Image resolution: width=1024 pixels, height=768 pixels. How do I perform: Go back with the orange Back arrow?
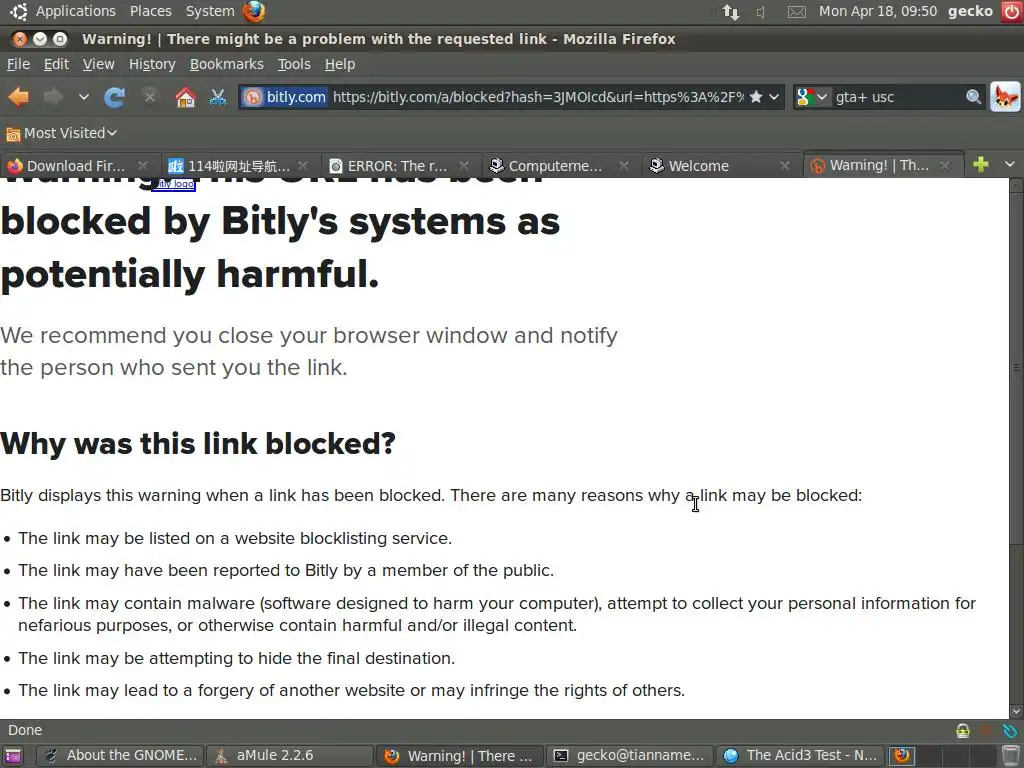(x=18, y=97)
